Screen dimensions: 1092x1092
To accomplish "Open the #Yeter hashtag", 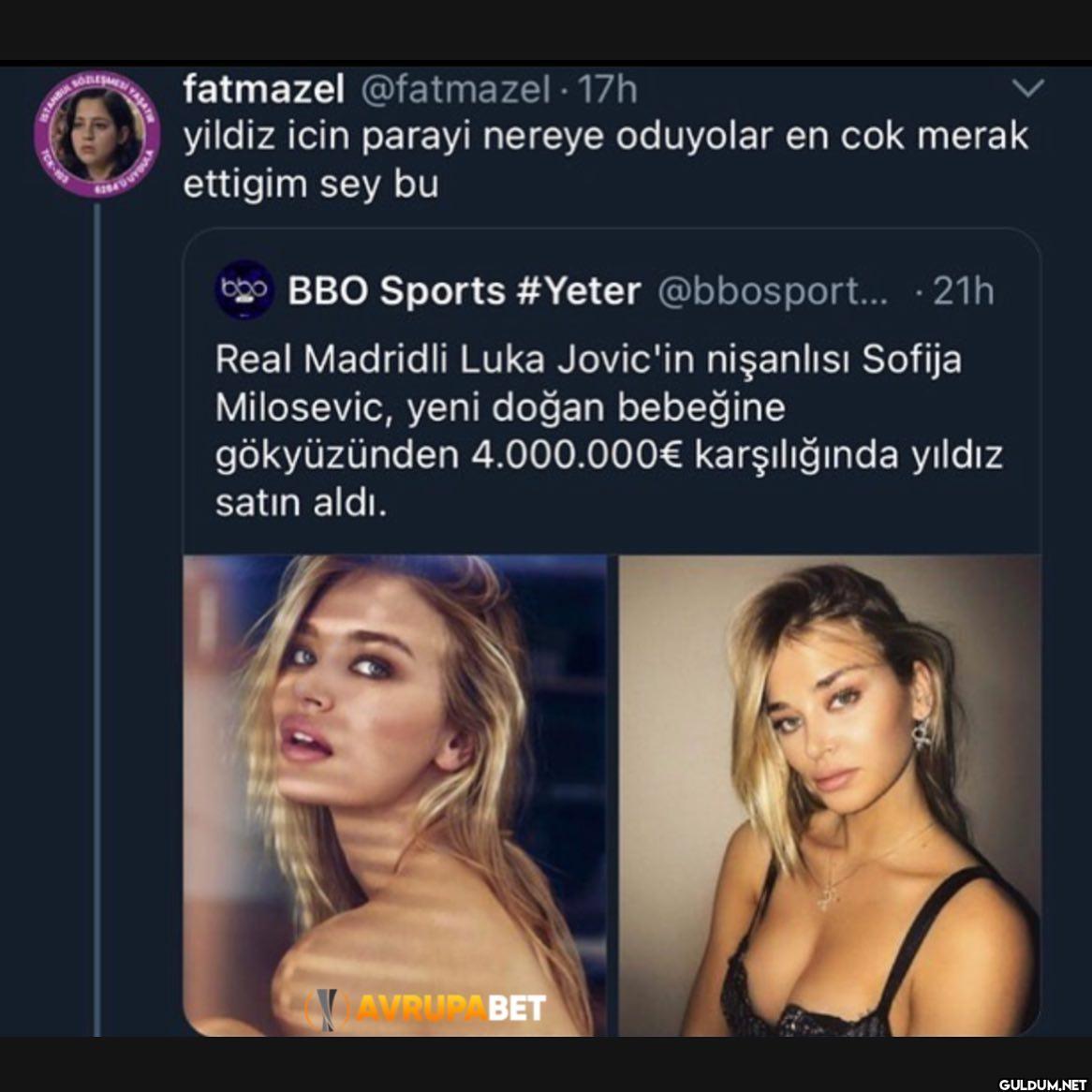I will click(x=578, y=291).
